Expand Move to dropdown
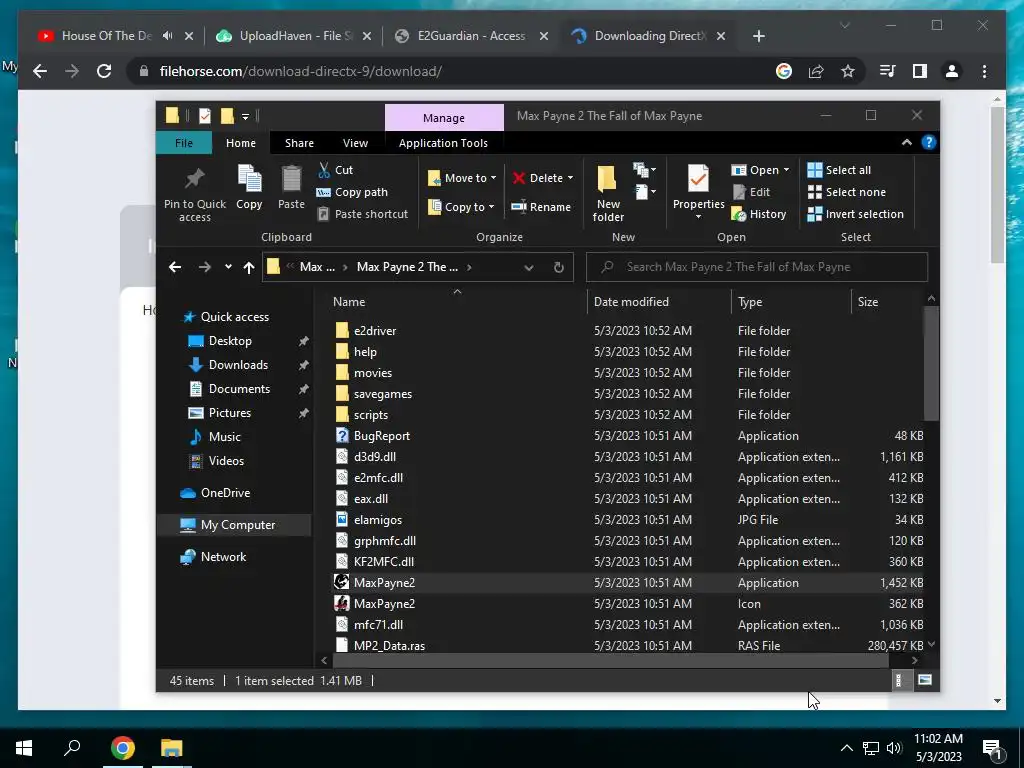This screenshot has width=1024, height=768. [494, 178]
